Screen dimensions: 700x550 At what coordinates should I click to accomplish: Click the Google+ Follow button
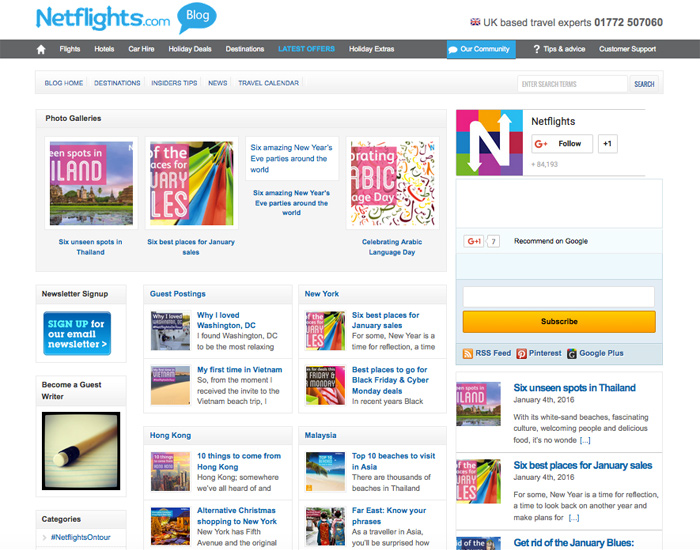tap(562, 144)
